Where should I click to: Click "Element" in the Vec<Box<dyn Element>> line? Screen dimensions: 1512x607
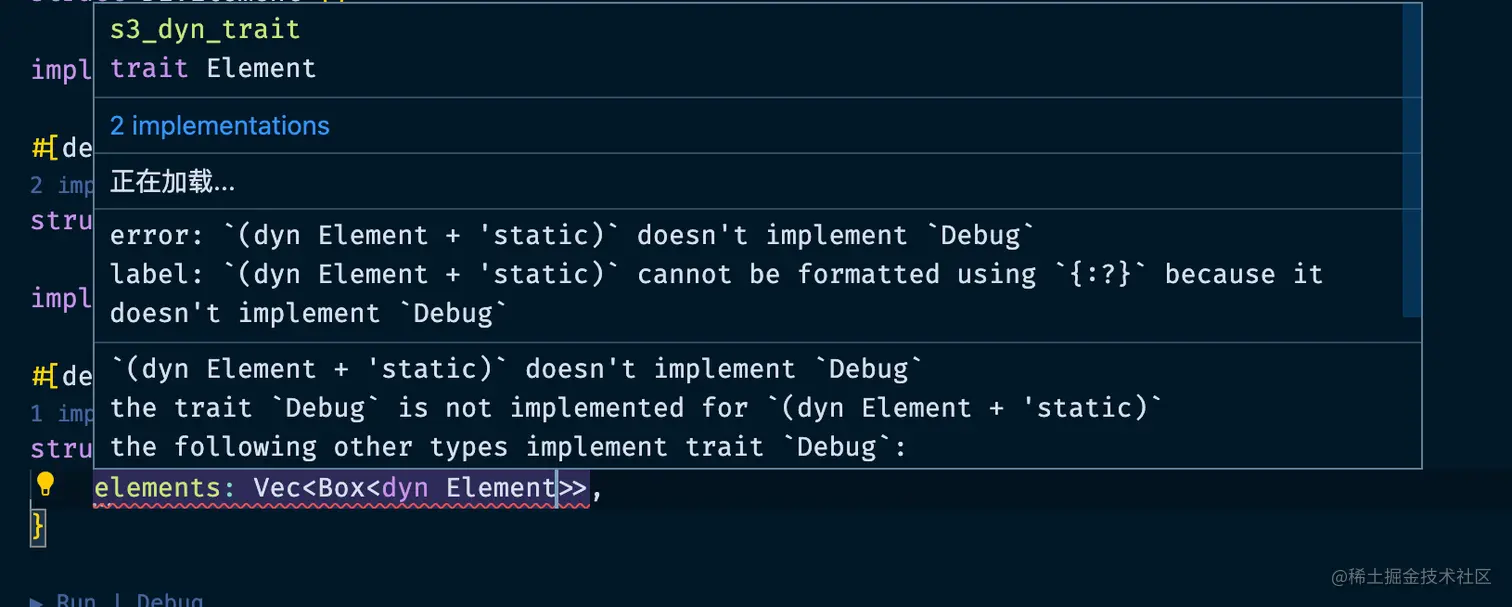(x=501, y=488)
